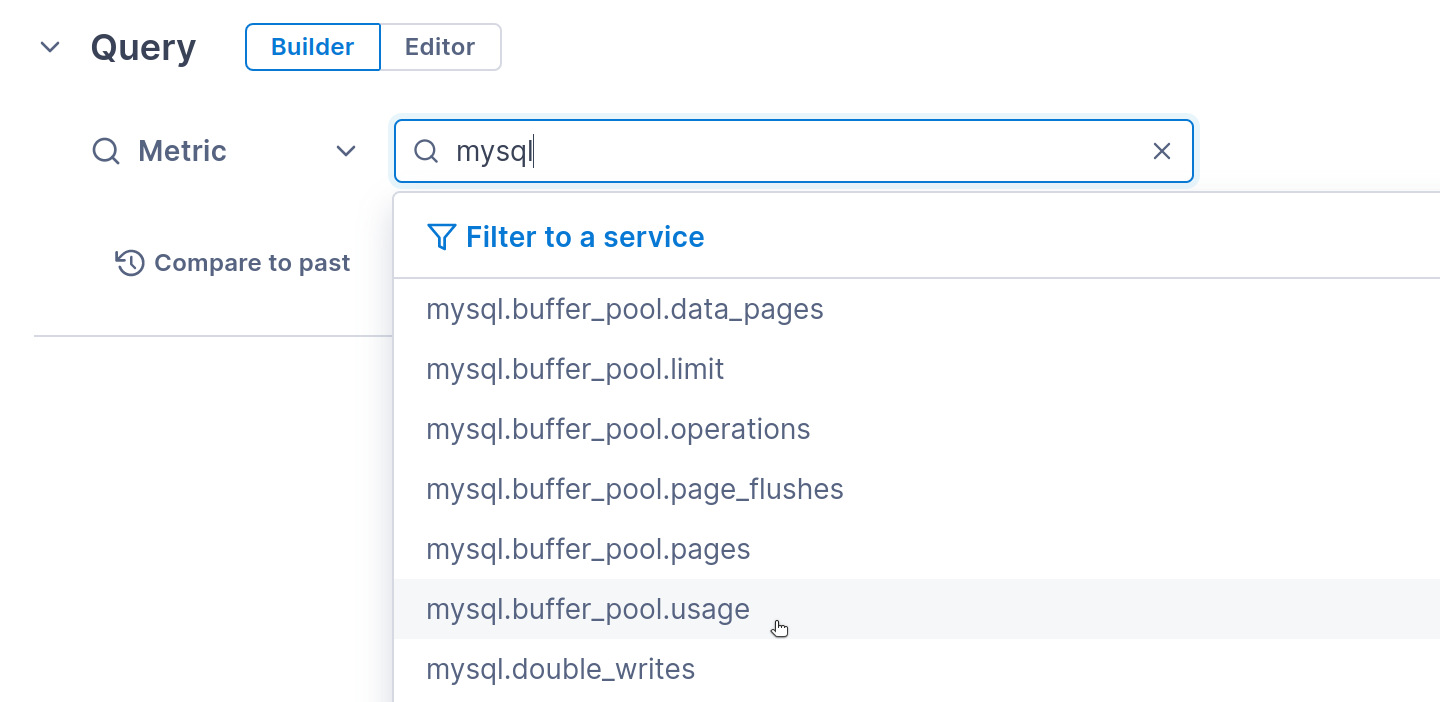Choose the mysql.buffer_pool.pages entry

588,549
